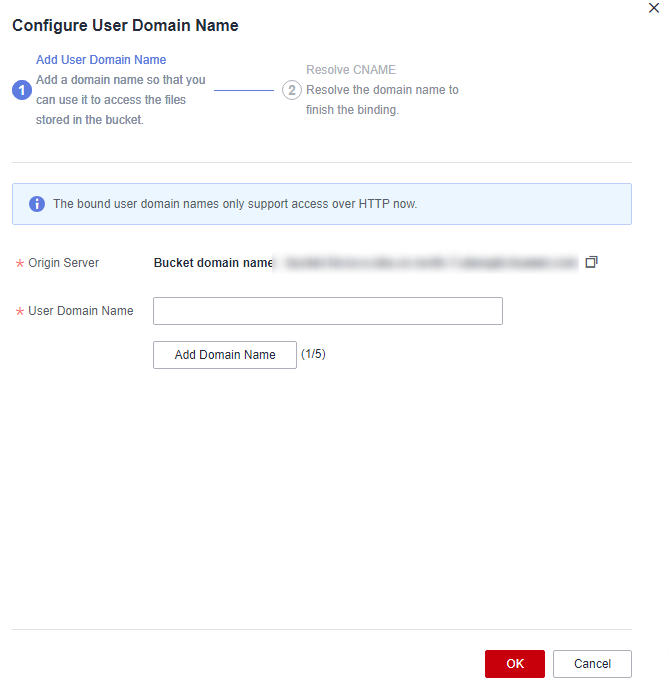This screenshot has width=668, height=687.
Task: Cancel the domain configuration
Action: pos(592,664)
